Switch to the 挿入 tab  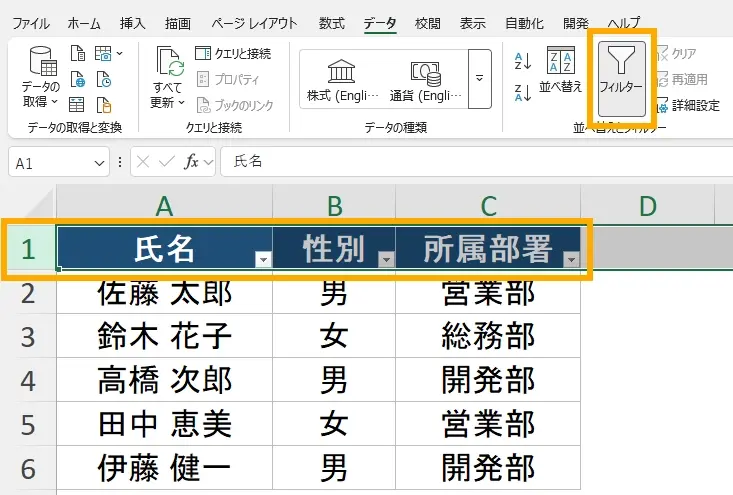point(132,23)
